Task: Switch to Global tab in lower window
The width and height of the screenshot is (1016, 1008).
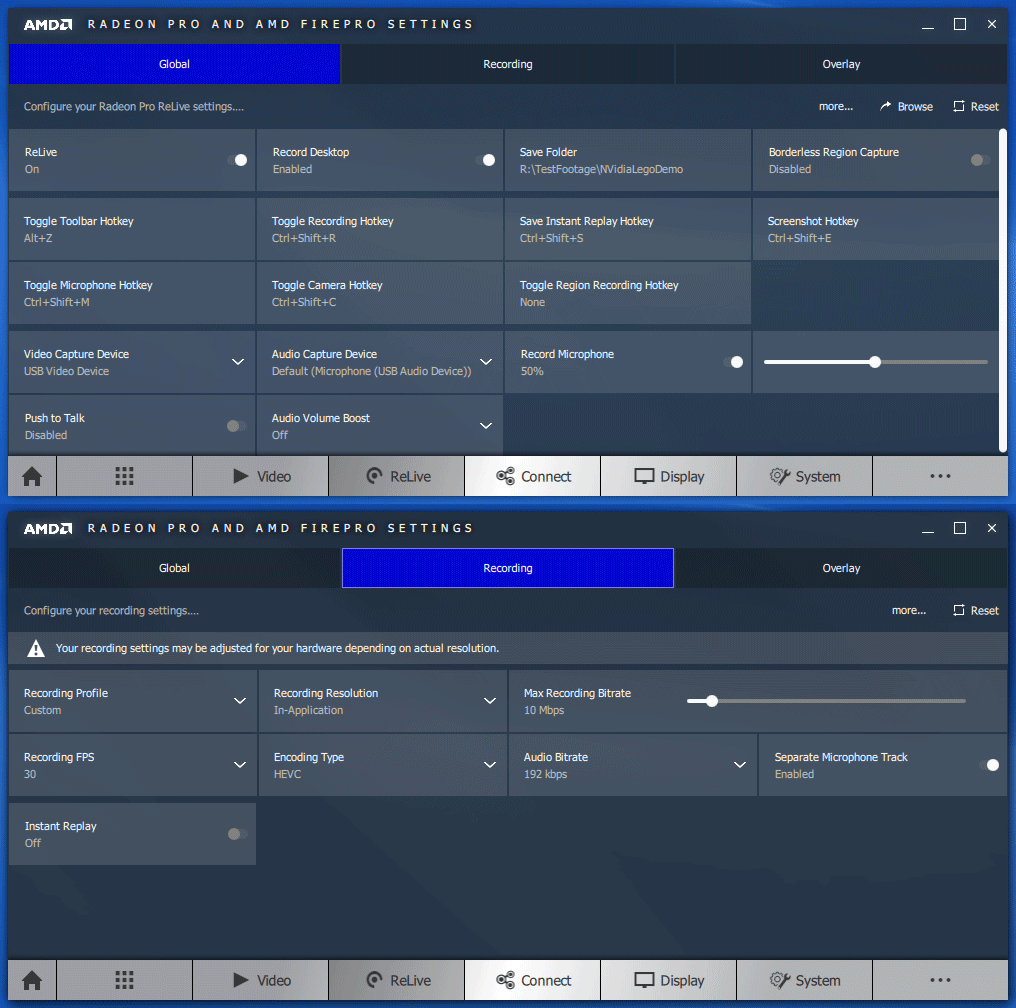Action: click(x=174, y=568)
